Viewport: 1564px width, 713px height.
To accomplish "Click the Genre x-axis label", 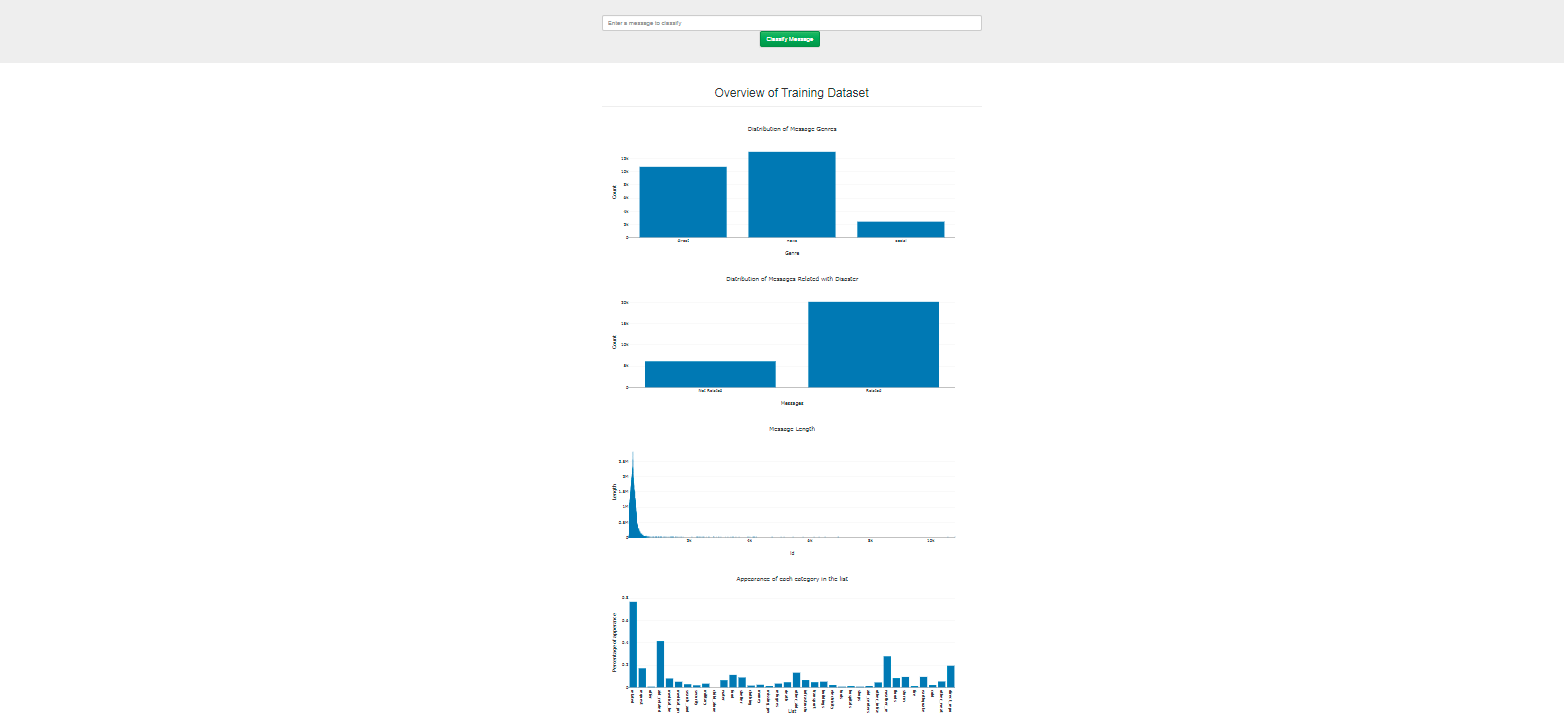I will click(x=792, y=253).
